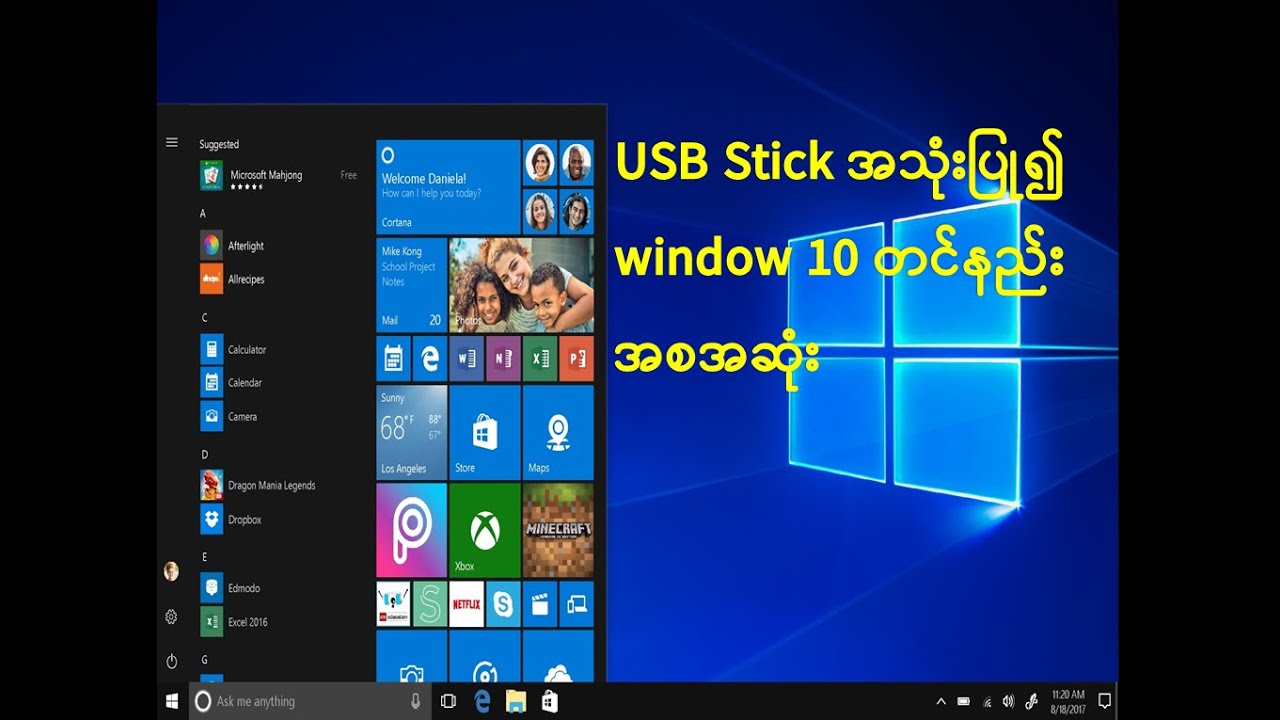Screen dimensions: 1280x720
Task: Open the Action Center notifications icon
Action: [x=1104, y=701]
